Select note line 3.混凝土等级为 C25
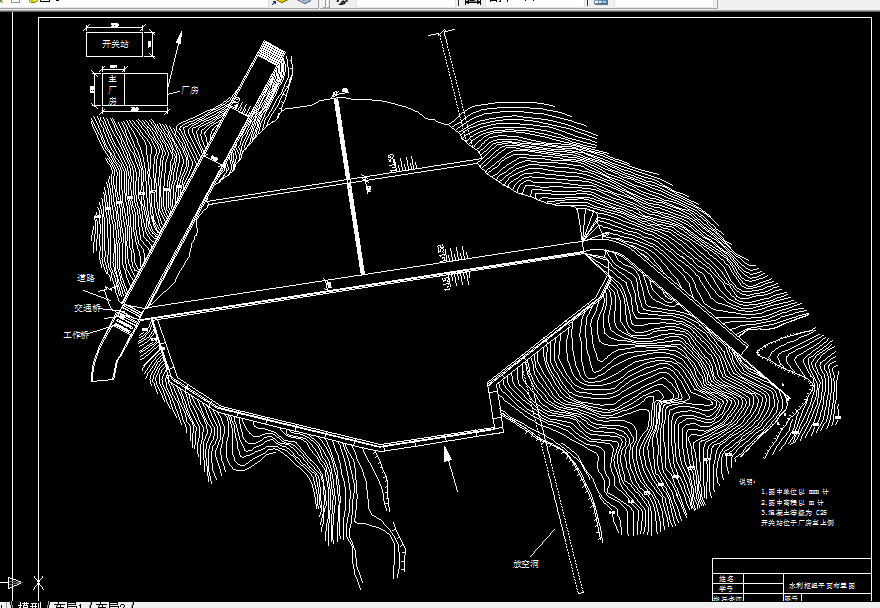 (794, 513)
